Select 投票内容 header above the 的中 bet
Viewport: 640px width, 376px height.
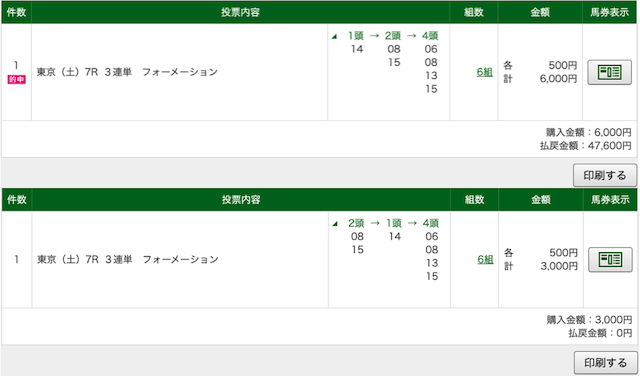240,12
